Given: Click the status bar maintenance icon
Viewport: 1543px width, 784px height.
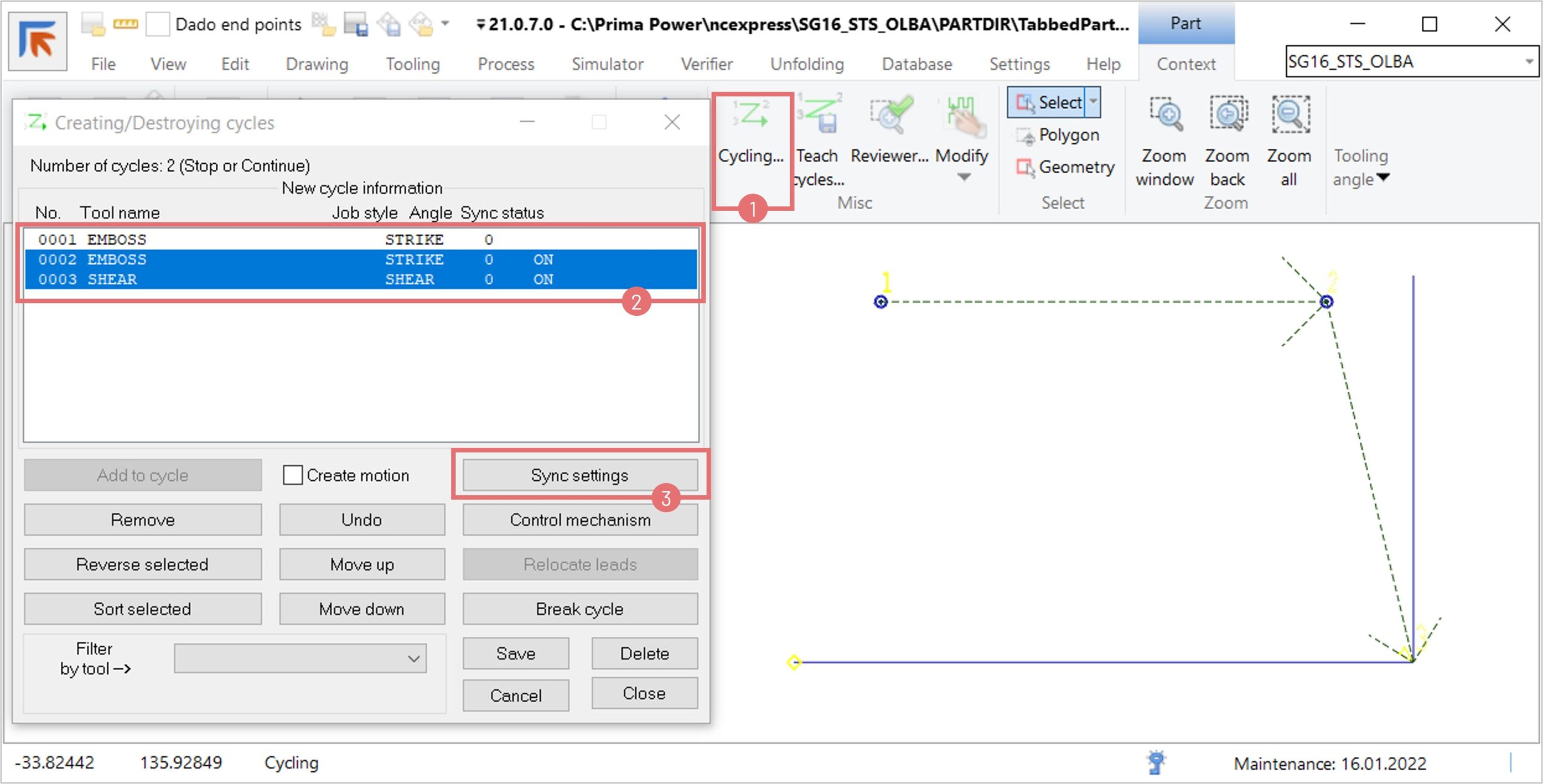Looking at the screenshot, I should pyautogui.click(x=1155, y=762).
